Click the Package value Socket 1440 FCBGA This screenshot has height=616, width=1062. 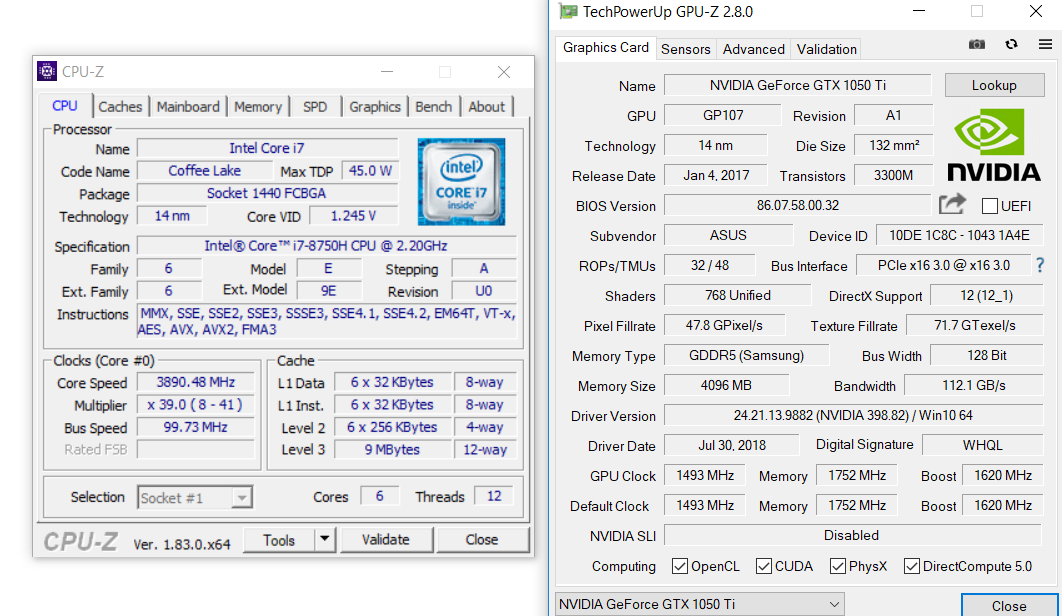tap(267, 193)
